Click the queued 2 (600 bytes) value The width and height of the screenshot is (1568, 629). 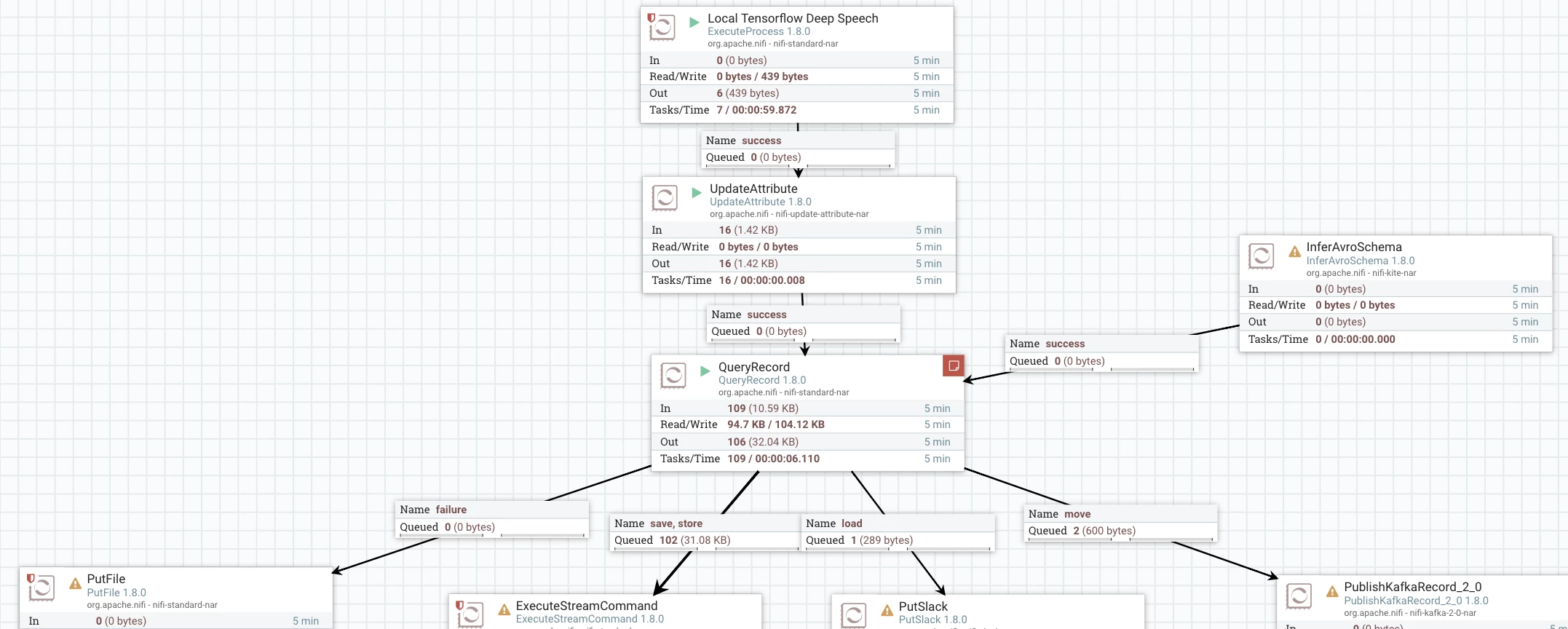point(1104,531)
